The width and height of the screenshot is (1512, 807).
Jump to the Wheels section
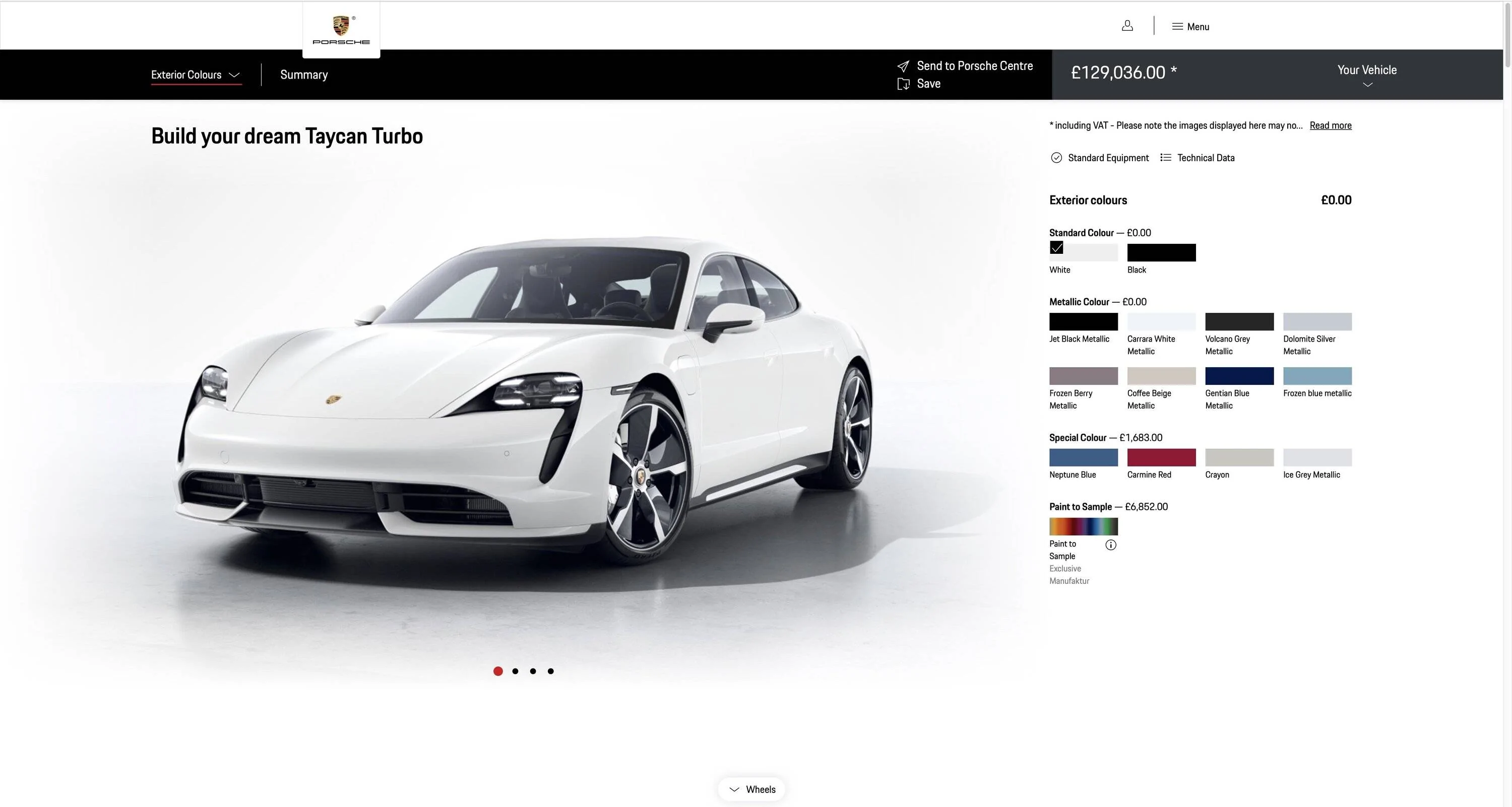[751, 789]
